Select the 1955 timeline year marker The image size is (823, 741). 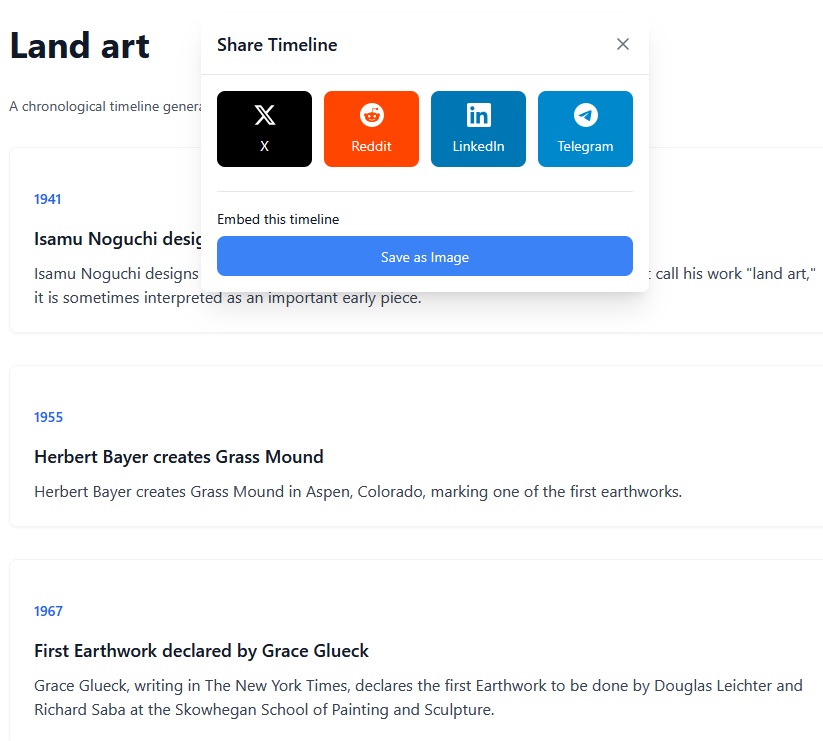(48, 417)
